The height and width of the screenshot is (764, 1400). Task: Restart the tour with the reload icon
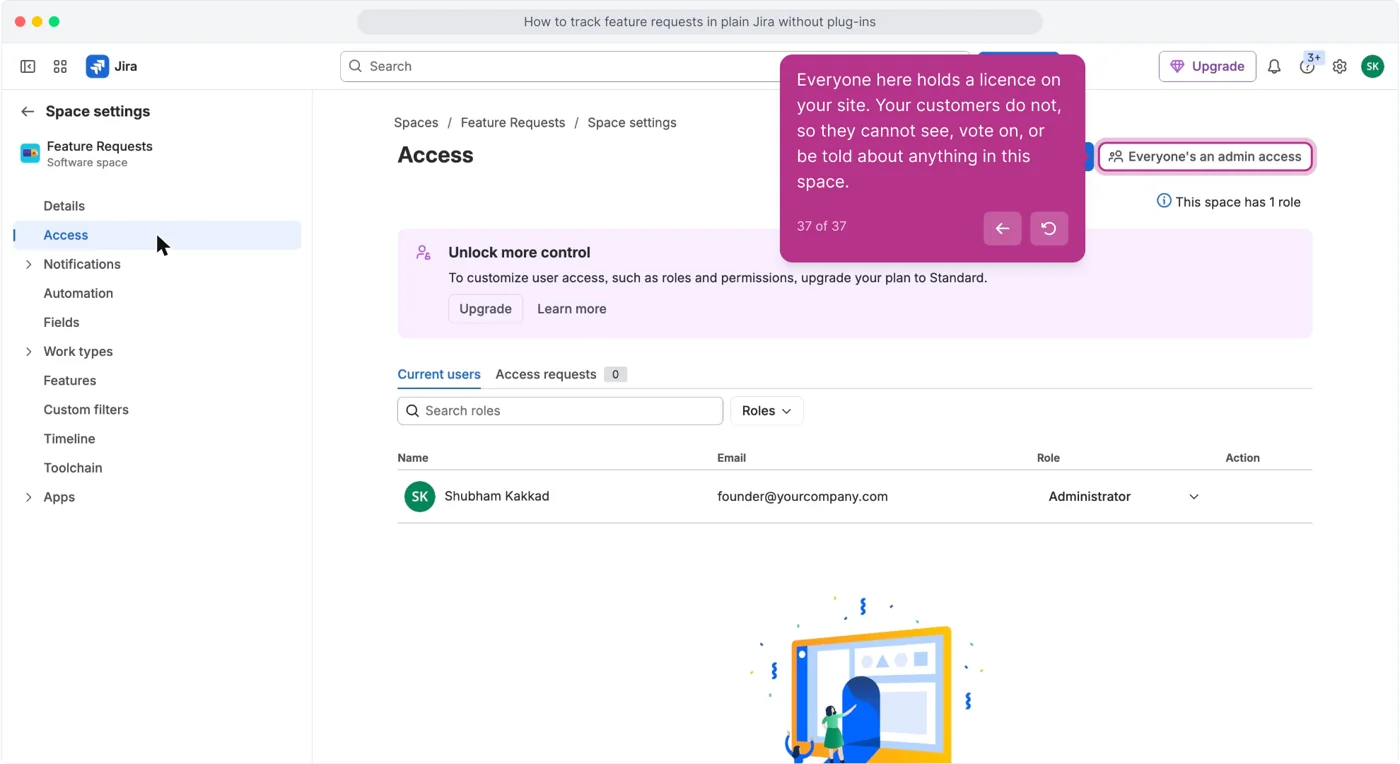(x=1049, y=229)
